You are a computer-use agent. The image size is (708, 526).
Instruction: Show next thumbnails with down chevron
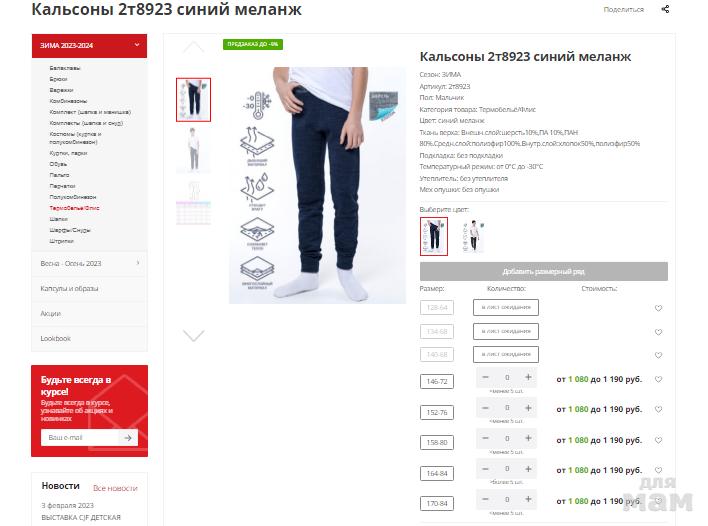click(x=193, y=335)
